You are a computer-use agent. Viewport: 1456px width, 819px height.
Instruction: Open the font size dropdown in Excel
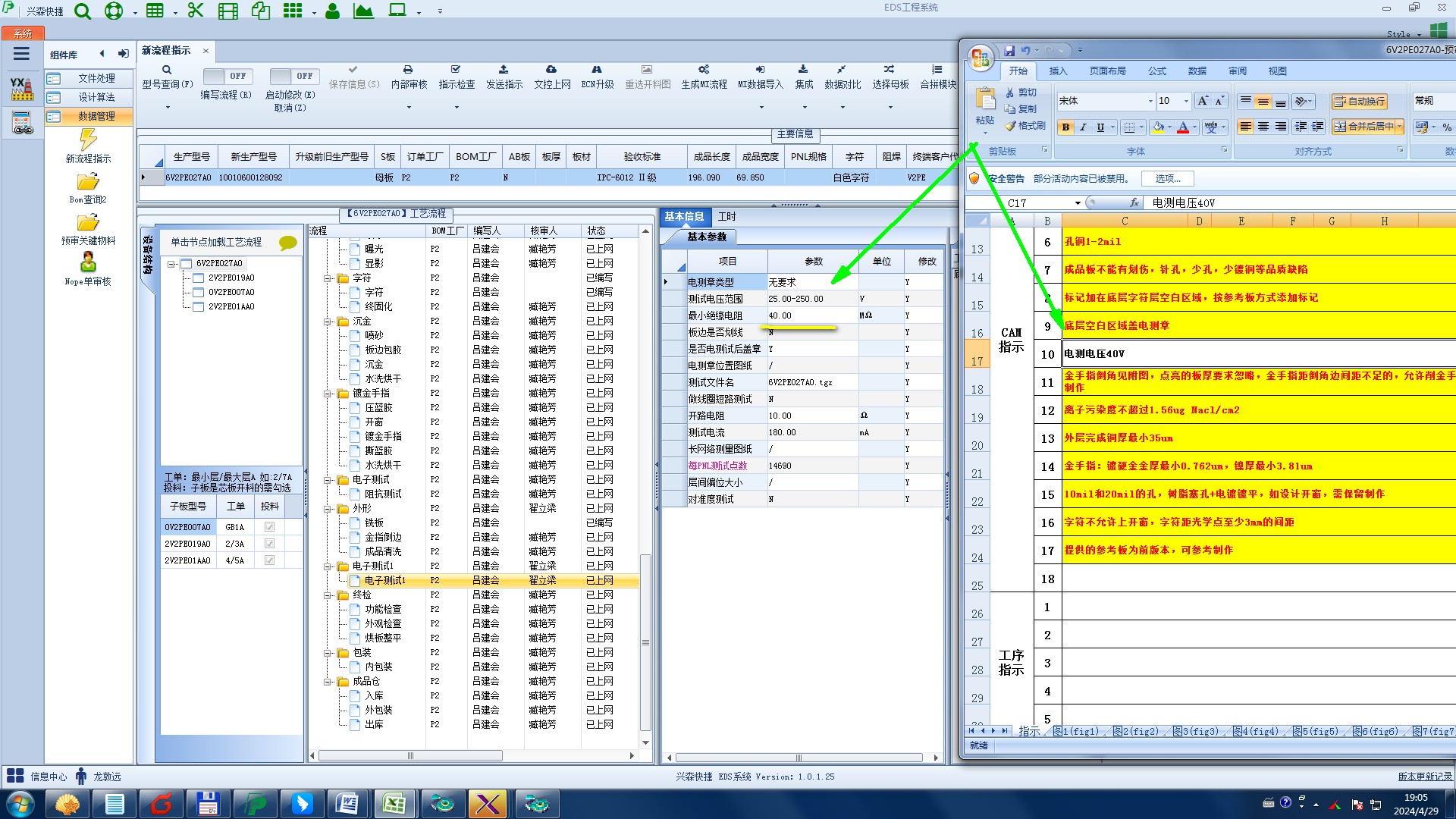(1187, 101)
